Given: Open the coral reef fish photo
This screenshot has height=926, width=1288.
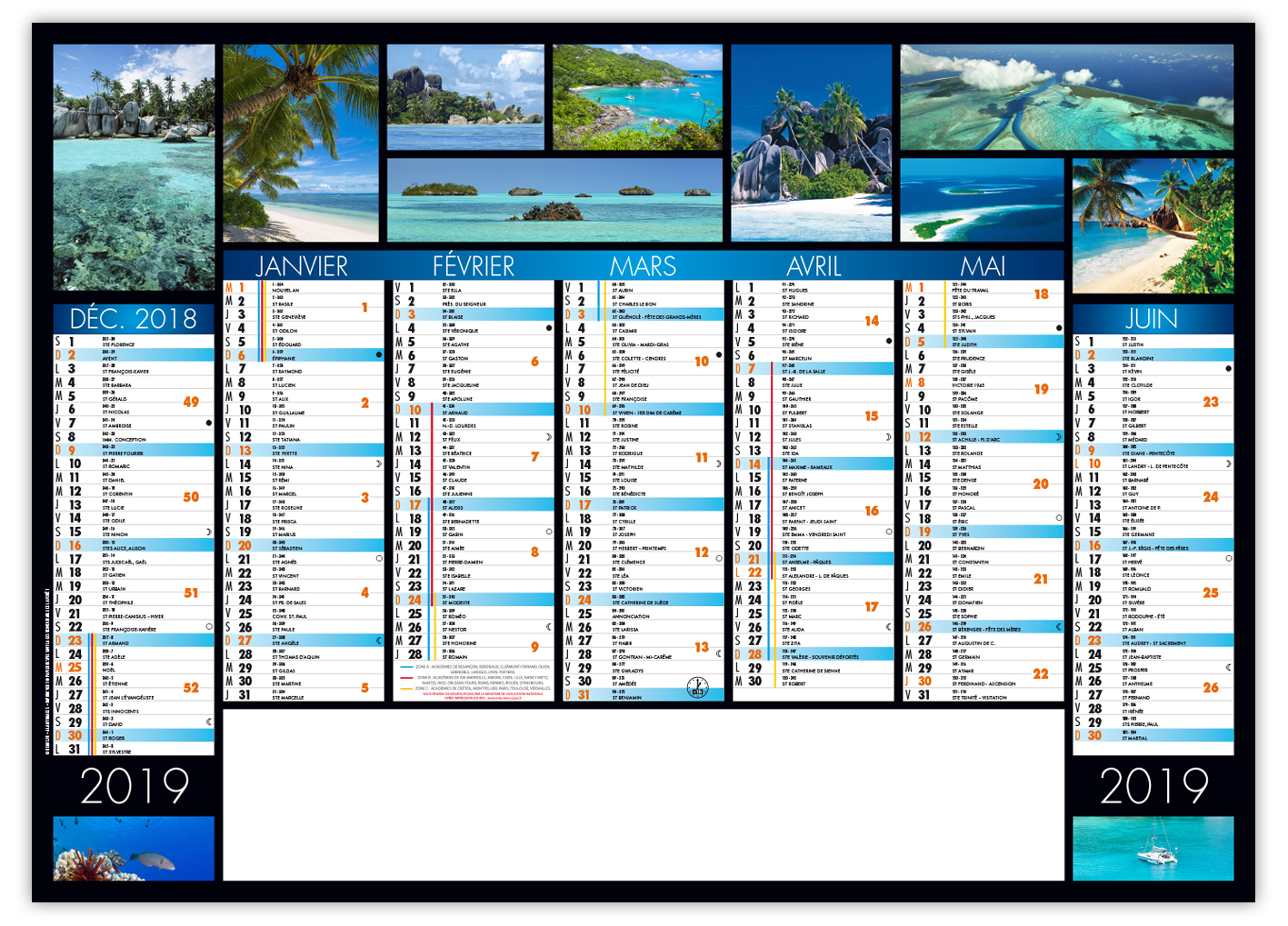Looking at the screenshot, I should pos(134,848).
